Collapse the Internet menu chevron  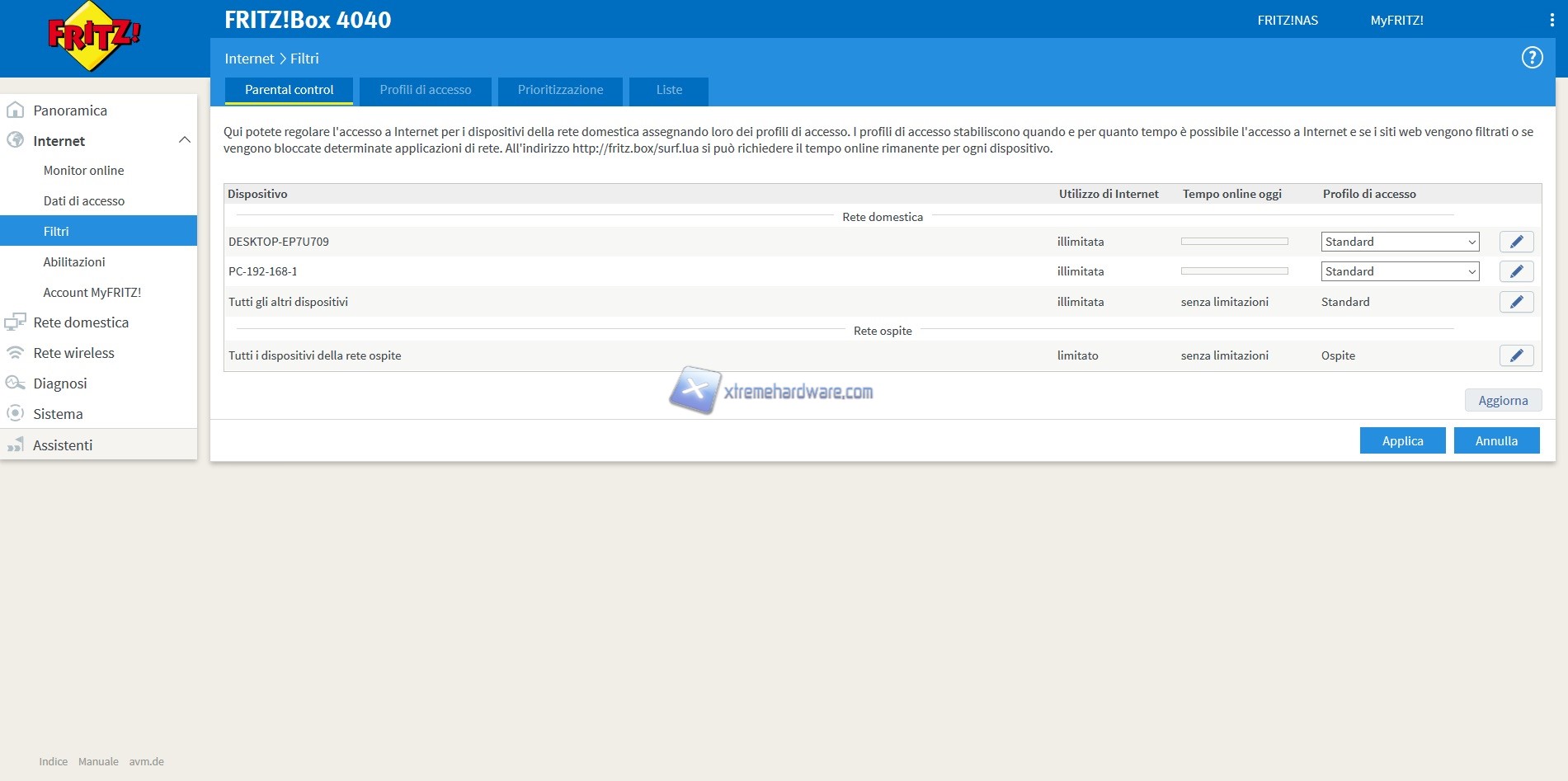coord(185,141)
